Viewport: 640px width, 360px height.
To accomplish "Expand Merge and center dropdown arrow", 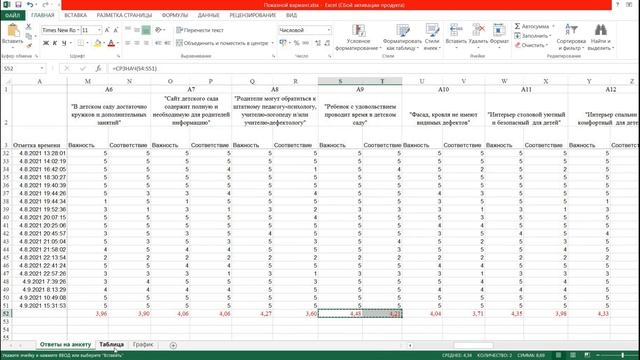I will click(x=272, y=43).
